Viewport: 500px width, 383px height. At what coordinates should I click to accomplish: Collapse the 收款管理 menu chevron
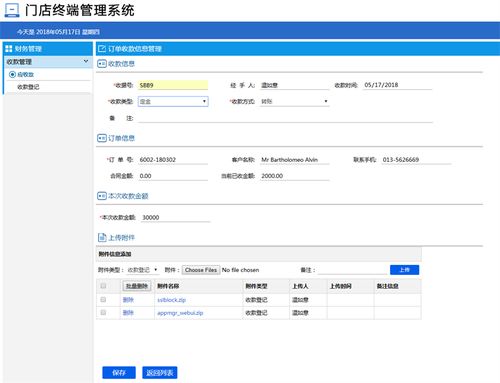tap(86, 61)
